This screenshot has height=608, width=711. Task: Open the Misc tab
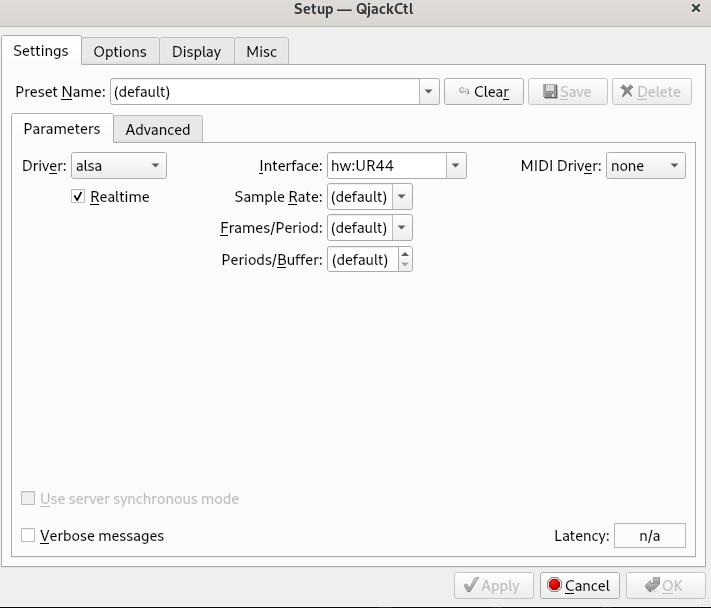[x=262, y=52]
